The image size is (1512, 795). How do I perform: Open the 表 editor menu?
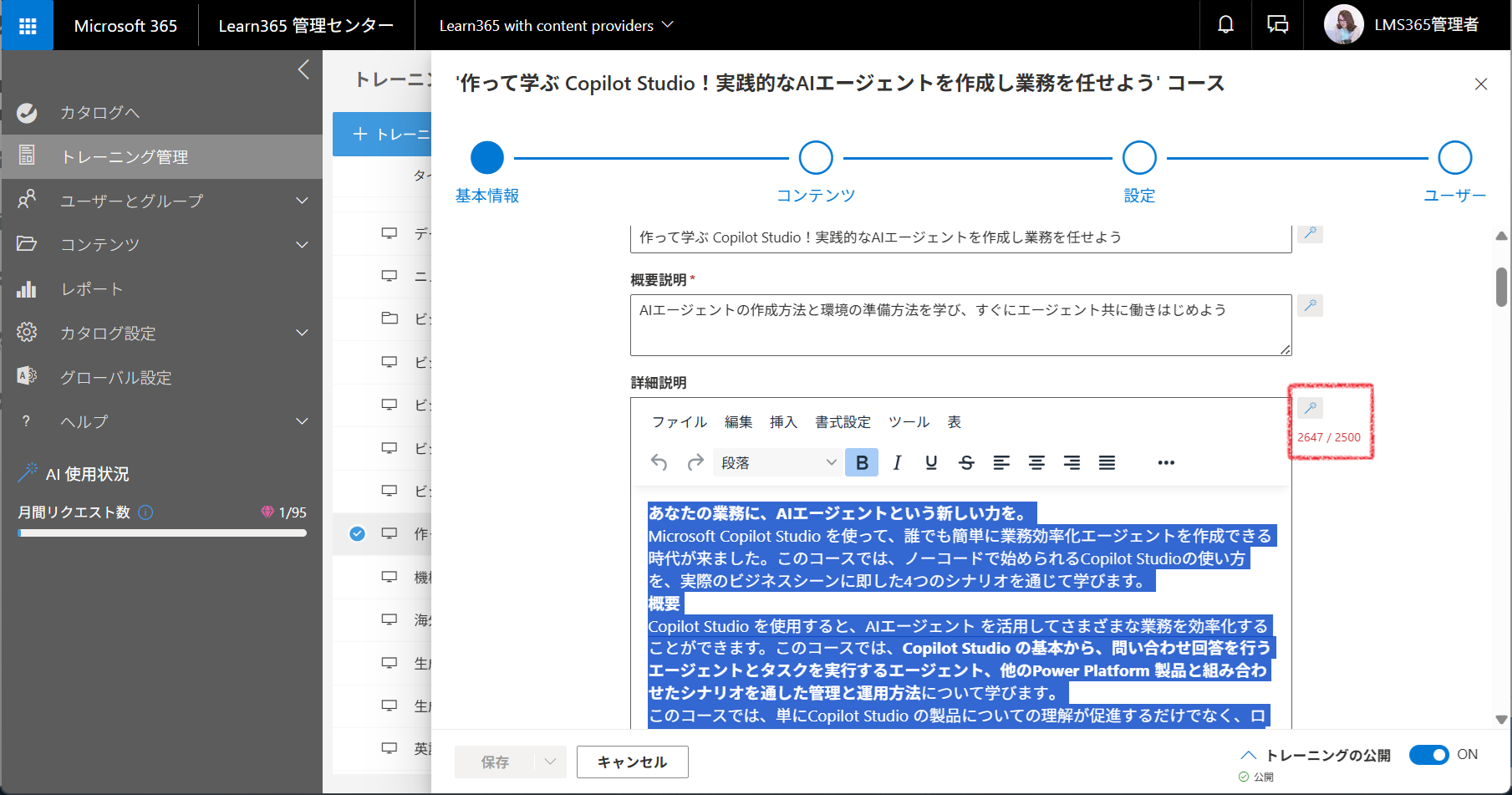(x=955, y=422)
